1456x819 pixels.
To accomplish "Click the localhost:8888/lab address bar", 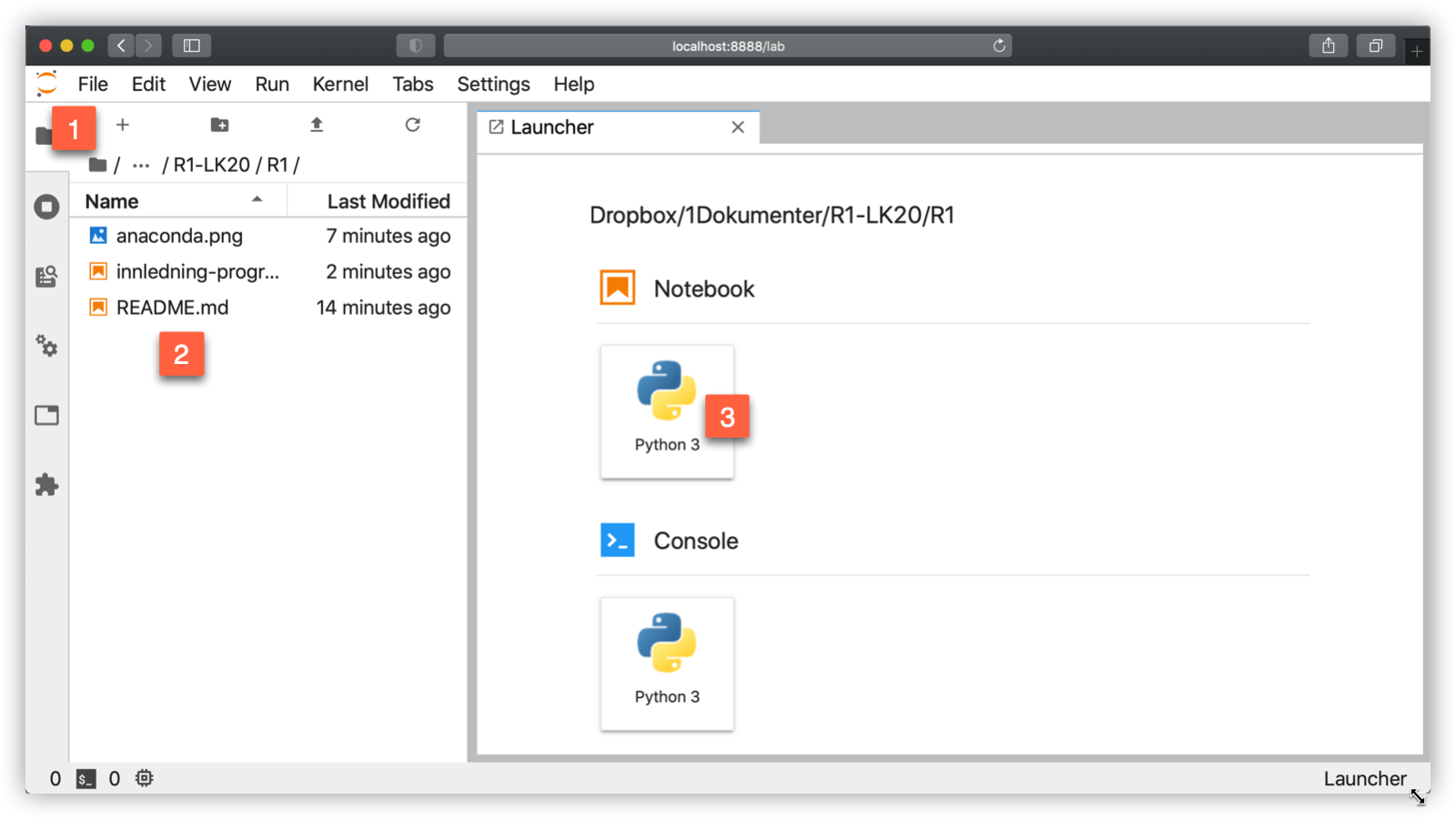I will pos(728,45).
